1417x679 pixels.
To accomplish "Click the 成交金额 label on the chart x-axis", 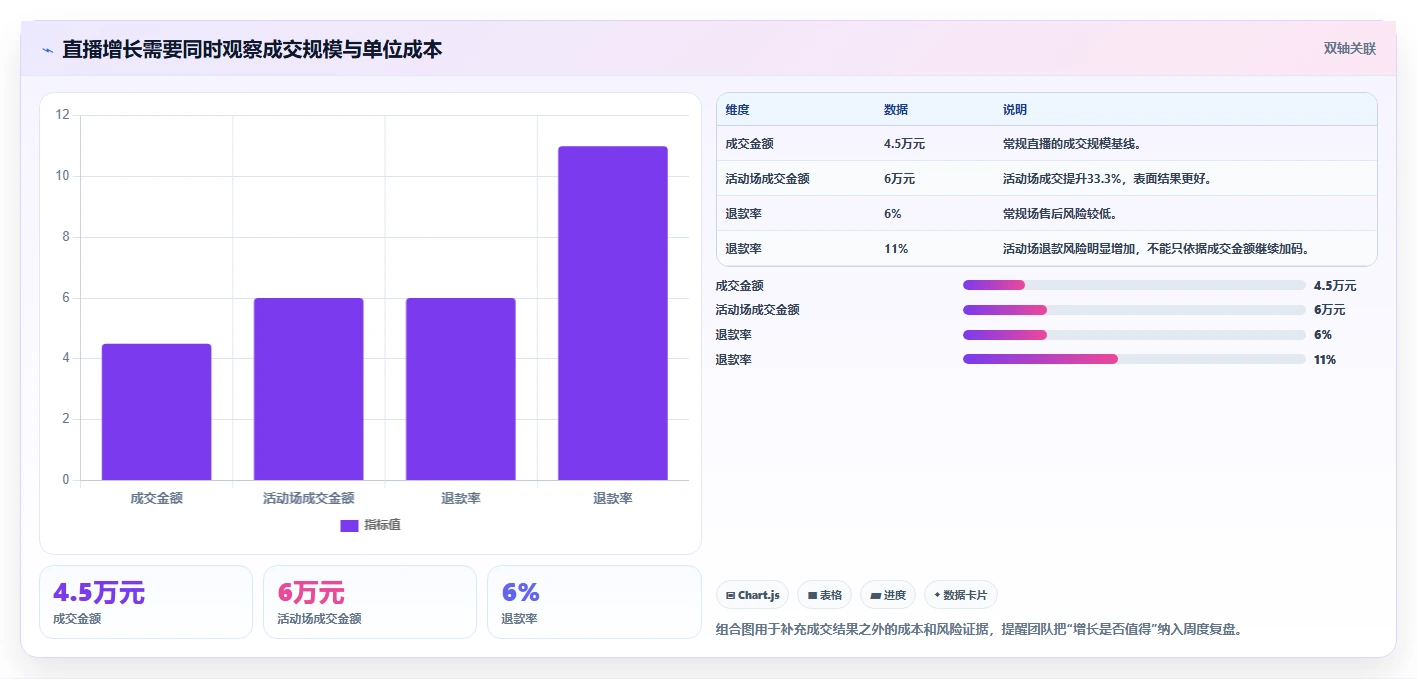I will (157, 498).
